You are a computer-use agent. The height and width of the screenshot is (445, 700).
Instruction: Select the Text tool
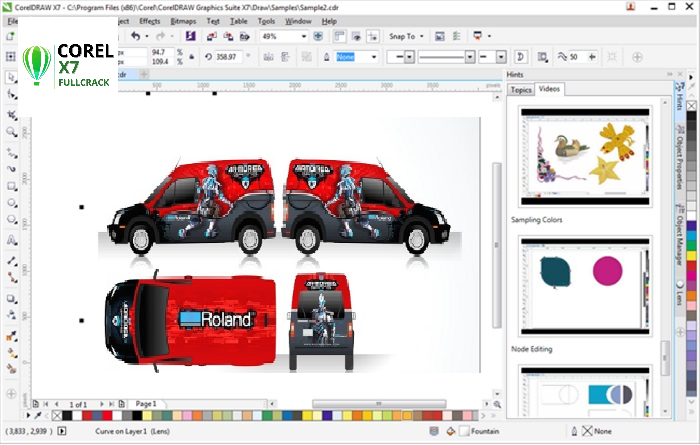pyautogui.click(x=11, y=240)
